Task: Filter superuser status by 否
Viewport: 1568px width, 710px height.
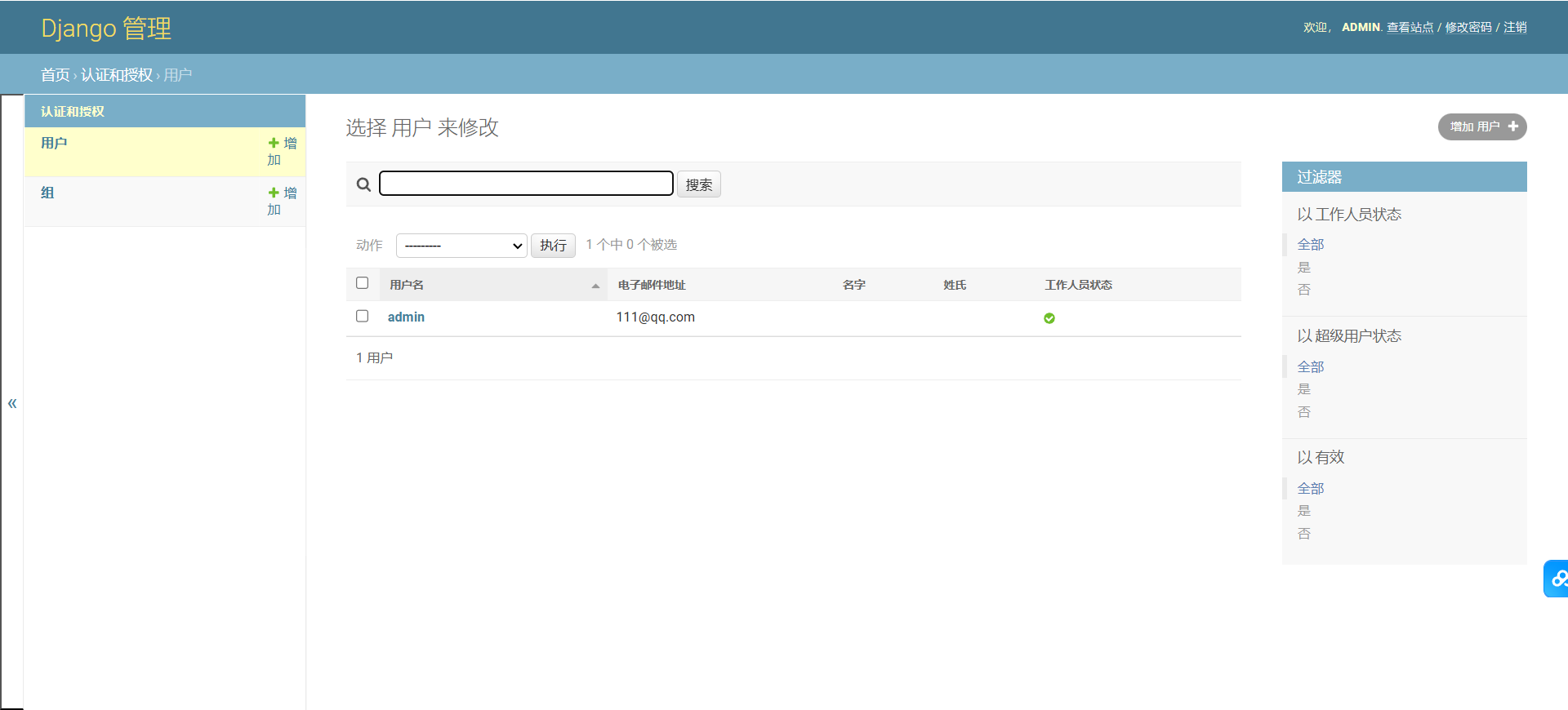Action: pyautogui.click(x=1304, y=412)
